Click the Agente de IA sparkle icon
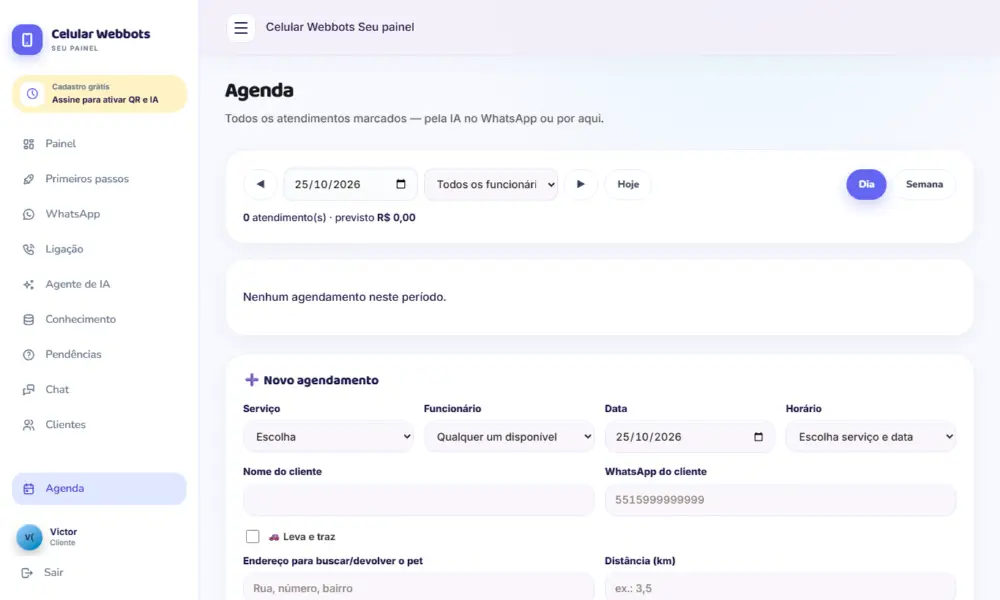This screenshot has width=1000, height=600. (x=29, y=284)
